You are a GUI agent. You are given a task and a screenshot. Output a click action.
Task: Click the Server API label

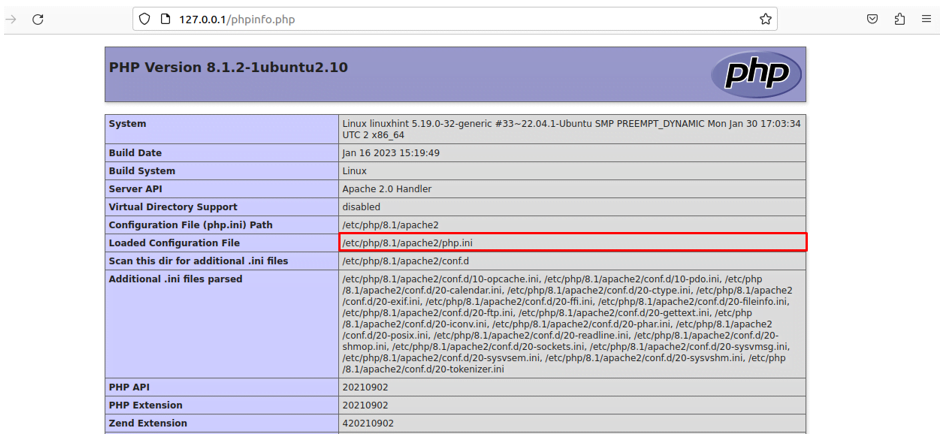tap(135, 189)
